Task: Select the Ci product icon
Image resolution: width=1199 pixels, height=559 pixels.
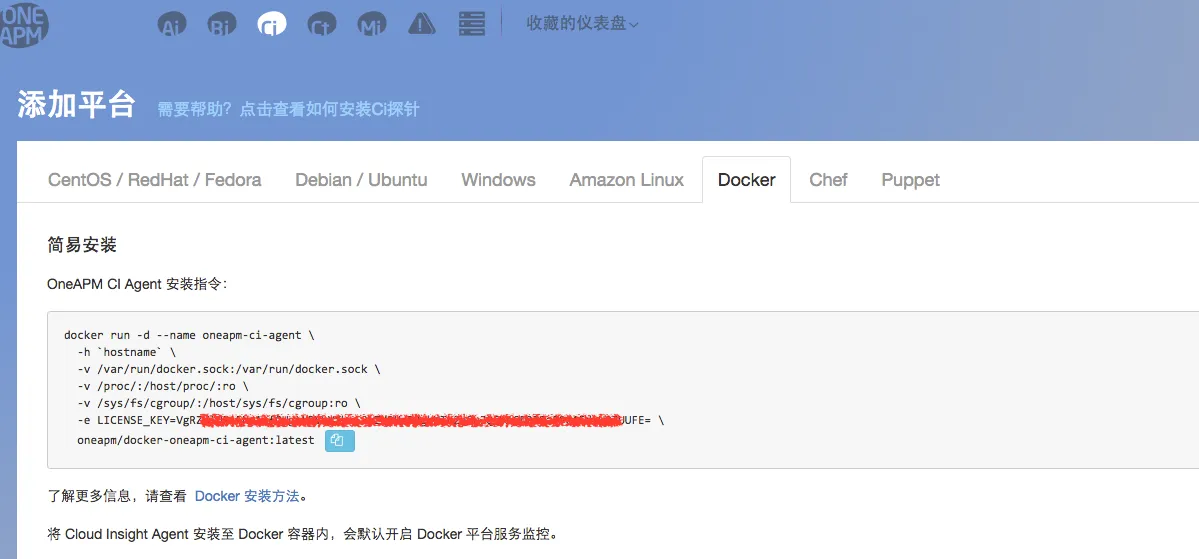Action: click(x=271, y=24)
